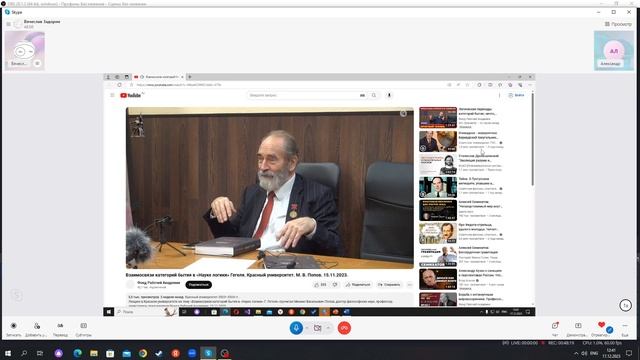Launch Microsoft Edge from the taskbar

(x=78, y=353)
